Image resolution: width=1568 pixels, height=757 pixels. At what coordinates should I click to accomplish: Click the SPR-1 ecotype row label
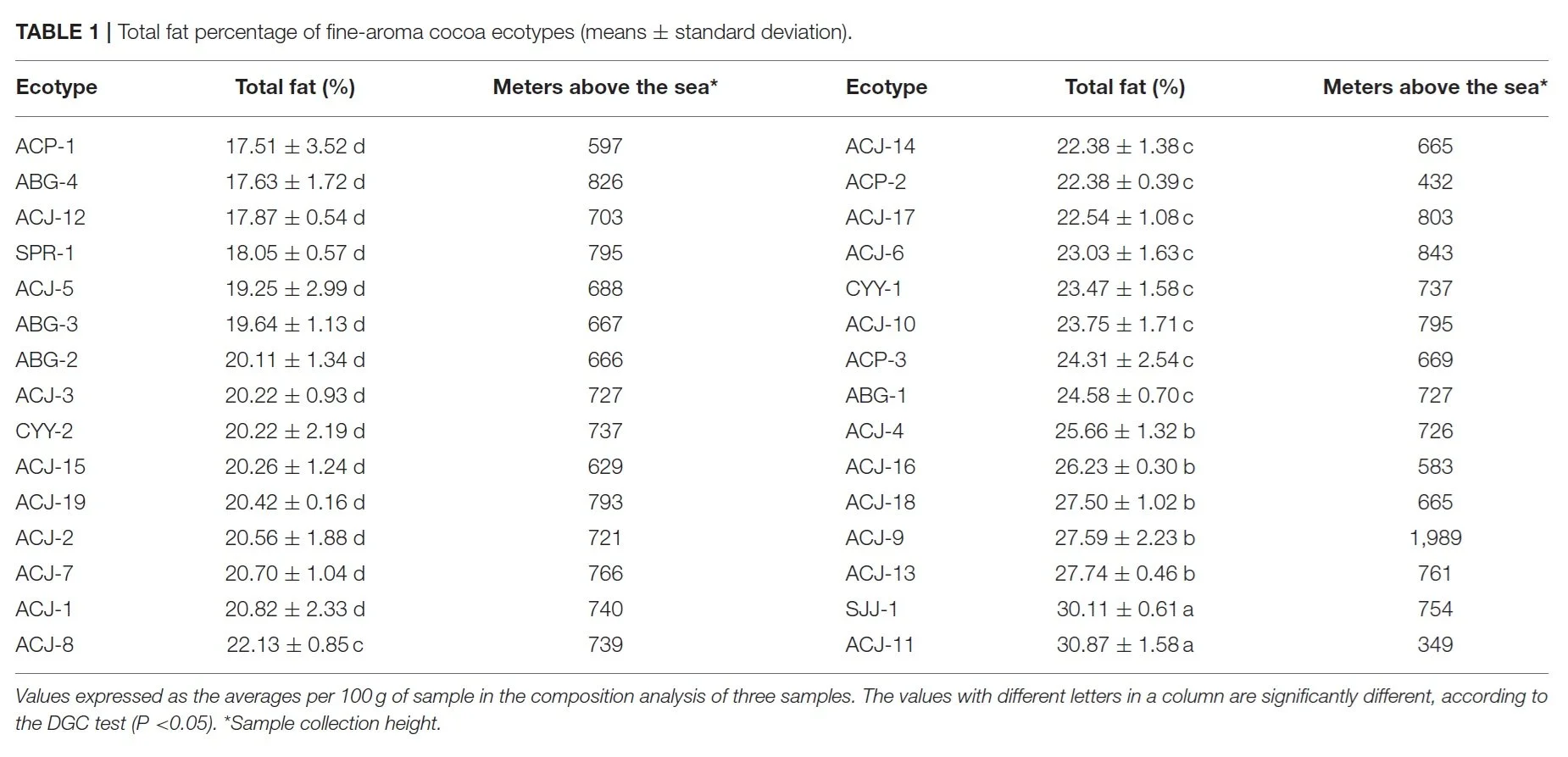coord(45,253)
